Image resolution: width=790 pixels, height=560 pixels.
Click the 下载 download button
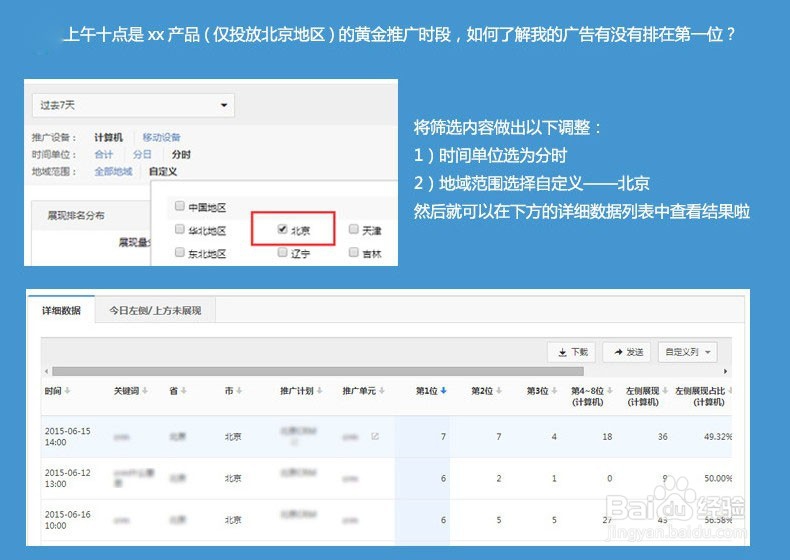572,352
